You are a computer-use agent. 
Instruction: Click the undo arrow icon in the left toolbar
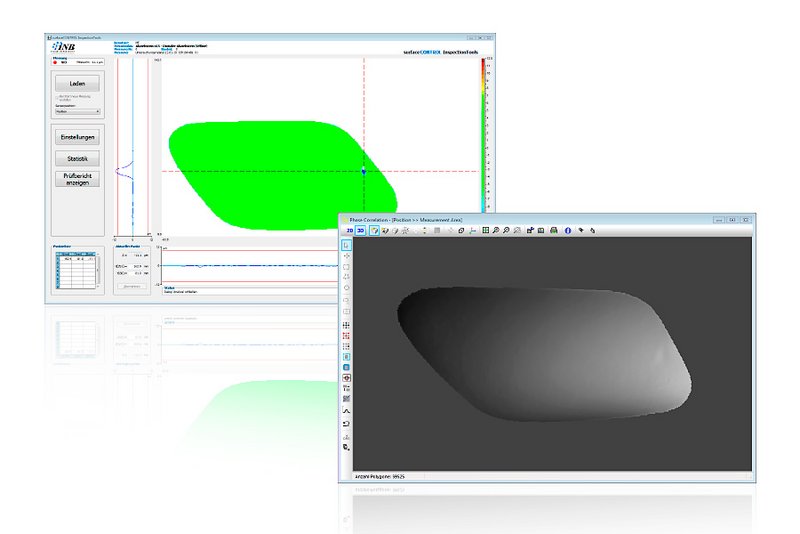click(346, 424)
